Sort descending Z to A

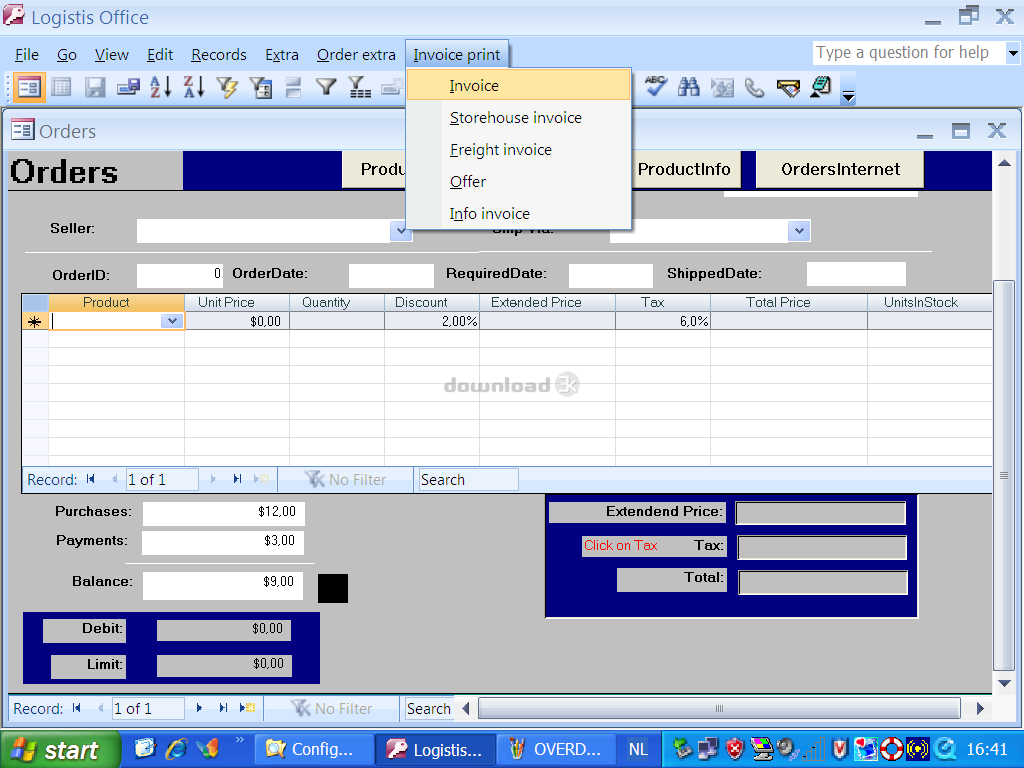coord(194,88)
